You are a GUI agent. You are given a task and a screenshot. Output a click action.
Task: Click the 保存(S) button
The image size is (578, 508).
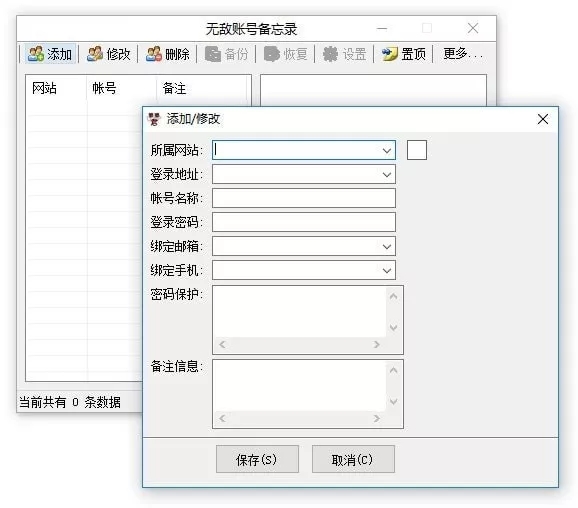coord(257,459)
